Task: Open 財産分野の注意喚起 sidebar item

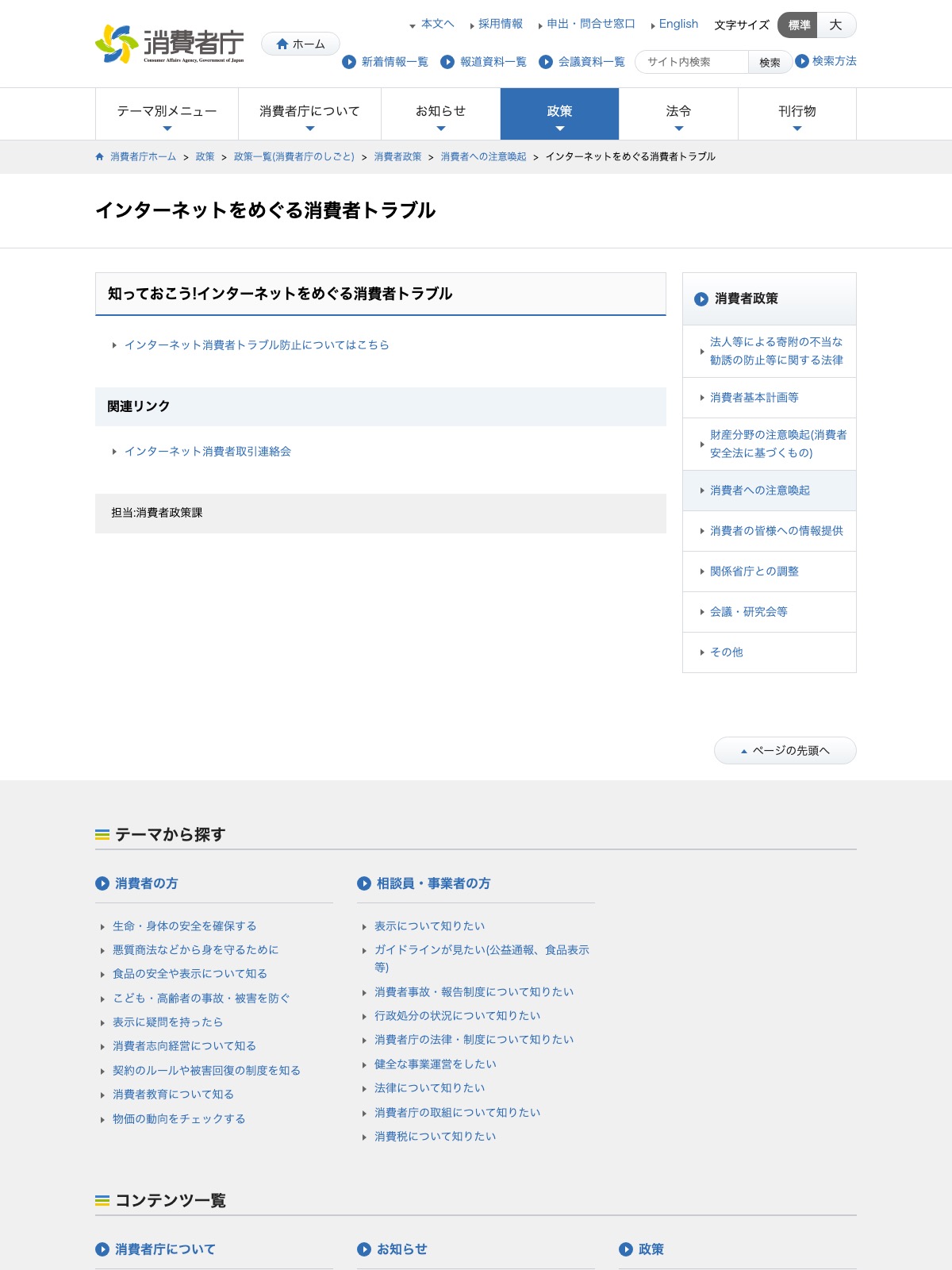Action: pyautogui.click(x=770, y=444)
